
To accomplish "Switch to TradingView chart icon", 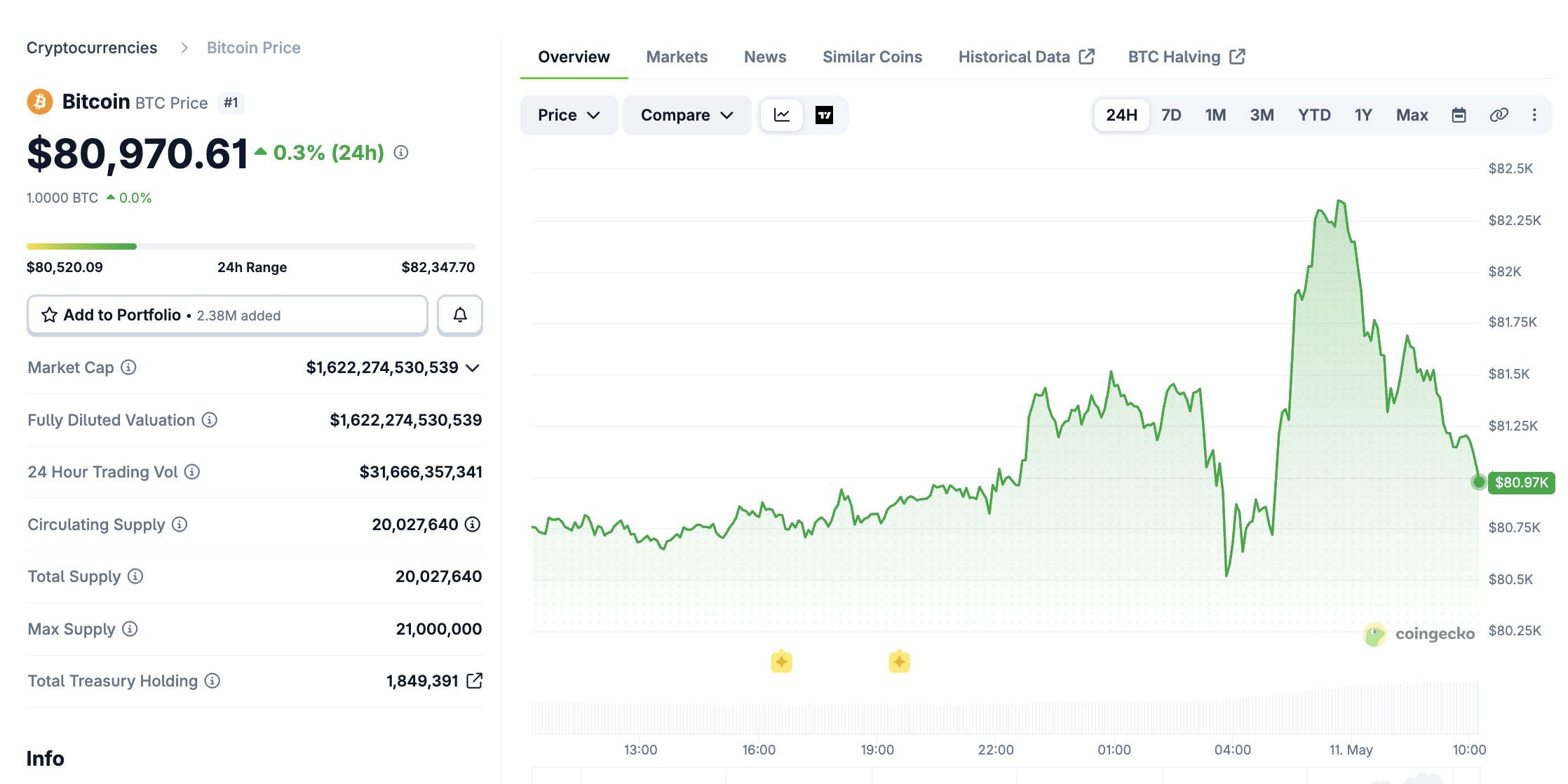I will [825, 115].
